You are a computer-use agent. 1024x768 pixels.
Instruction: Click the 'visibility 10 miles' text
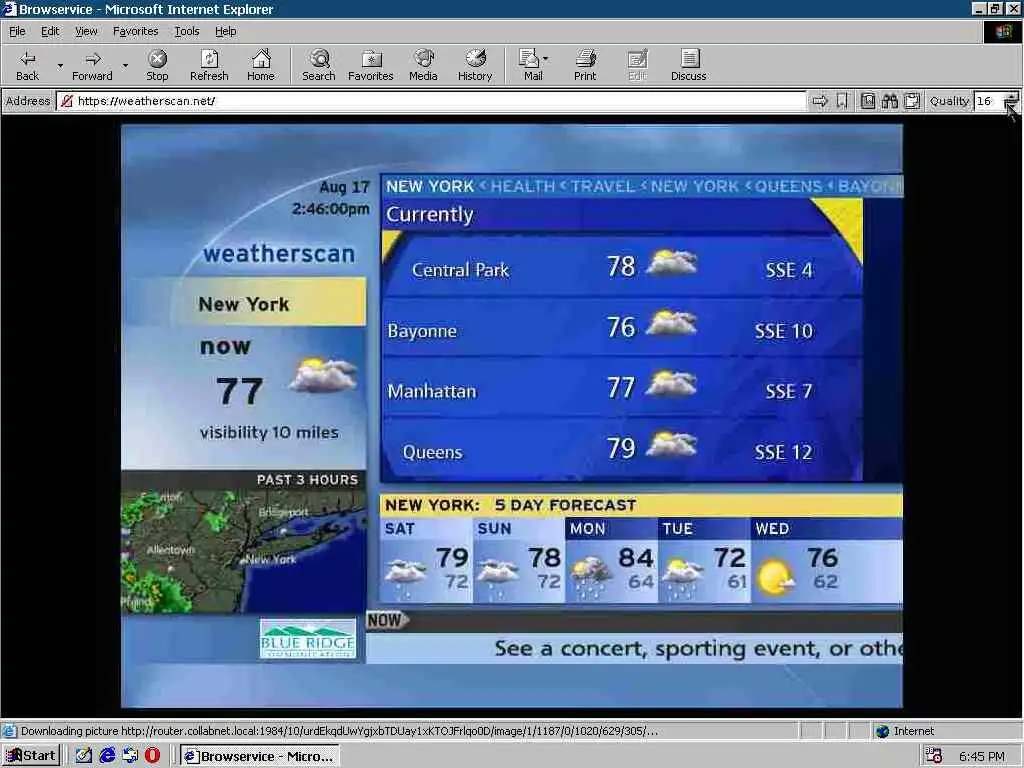click(269, 432)
